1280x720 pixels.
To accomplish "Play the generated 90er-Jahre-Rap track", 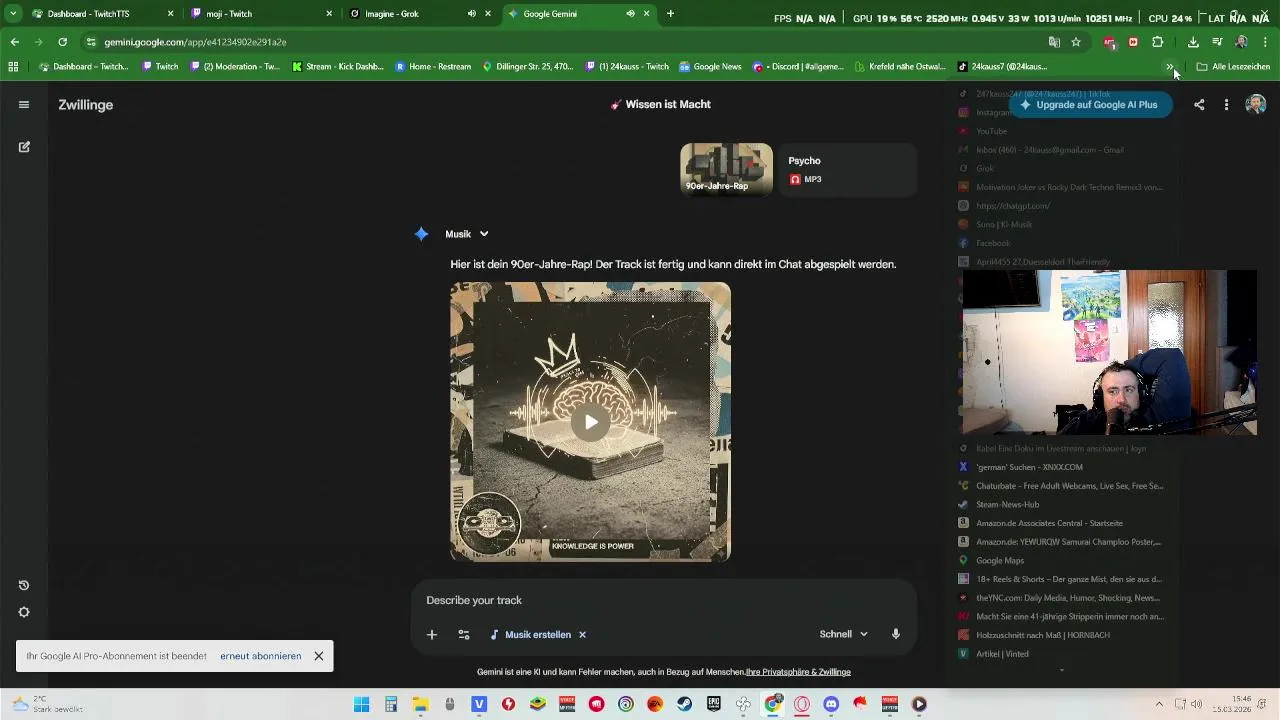I will [x=590, y=422].
